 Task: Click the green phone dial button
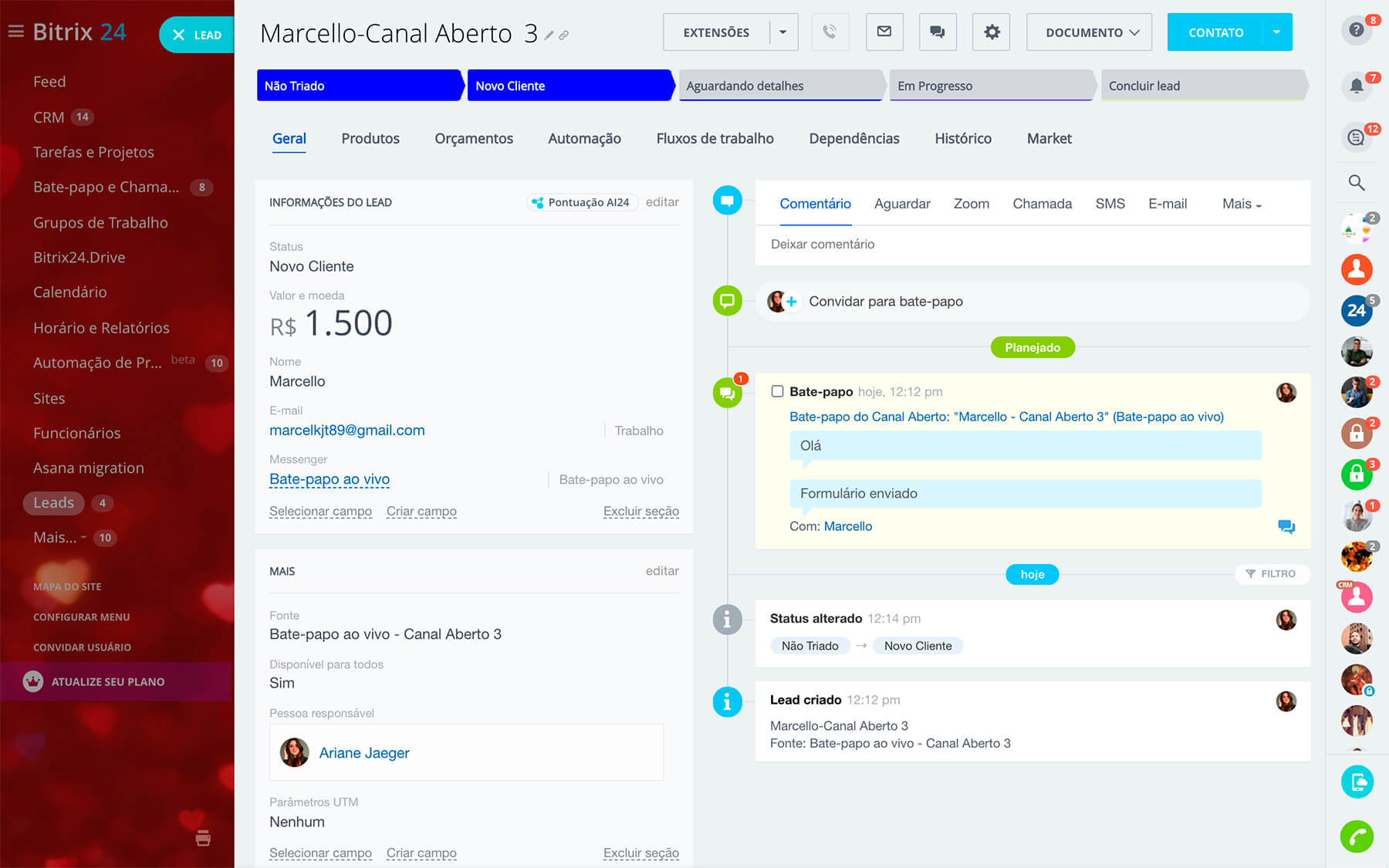pyautogui.click(x=1357, y=836)
